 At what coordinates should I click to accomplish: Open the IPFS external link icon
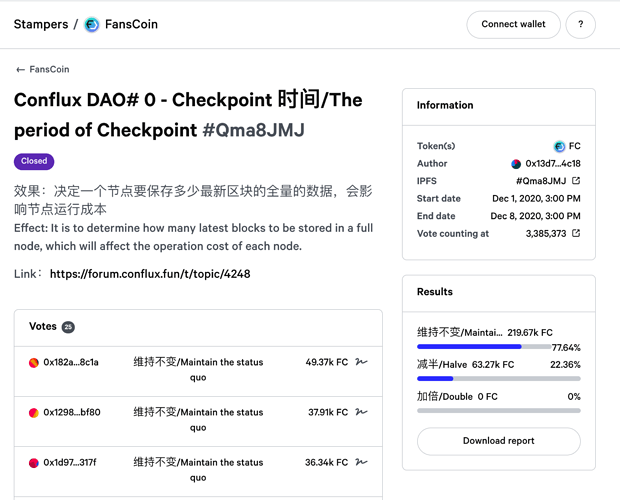click(x=576, y=181)
